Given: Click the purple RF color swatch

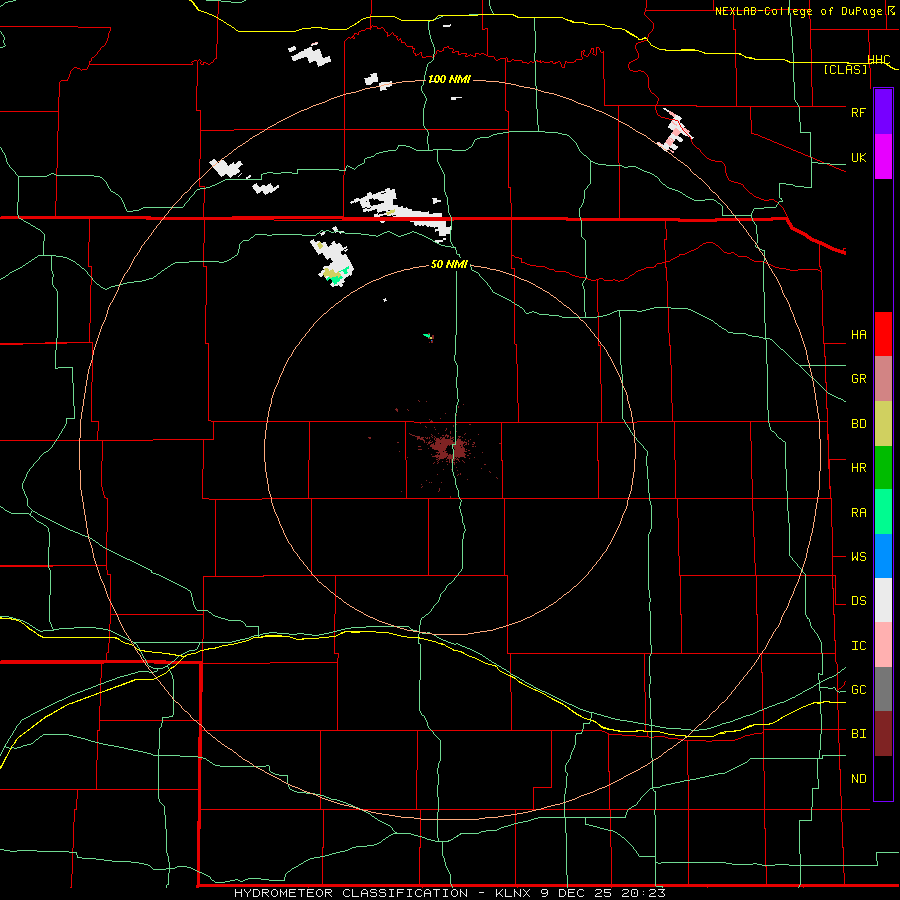Looking at the screenshot, I should coord(883,111).
